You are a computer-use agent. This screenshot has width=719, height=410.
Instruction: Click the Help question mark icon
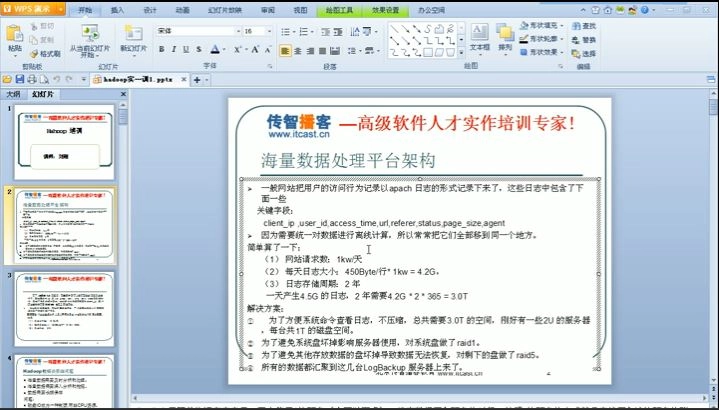(645, 10)
